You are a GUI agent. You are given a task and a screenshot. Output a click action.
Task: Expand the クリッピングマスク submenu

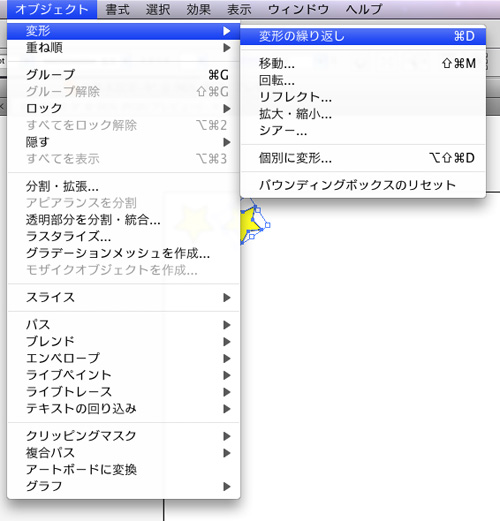[123, 436]
